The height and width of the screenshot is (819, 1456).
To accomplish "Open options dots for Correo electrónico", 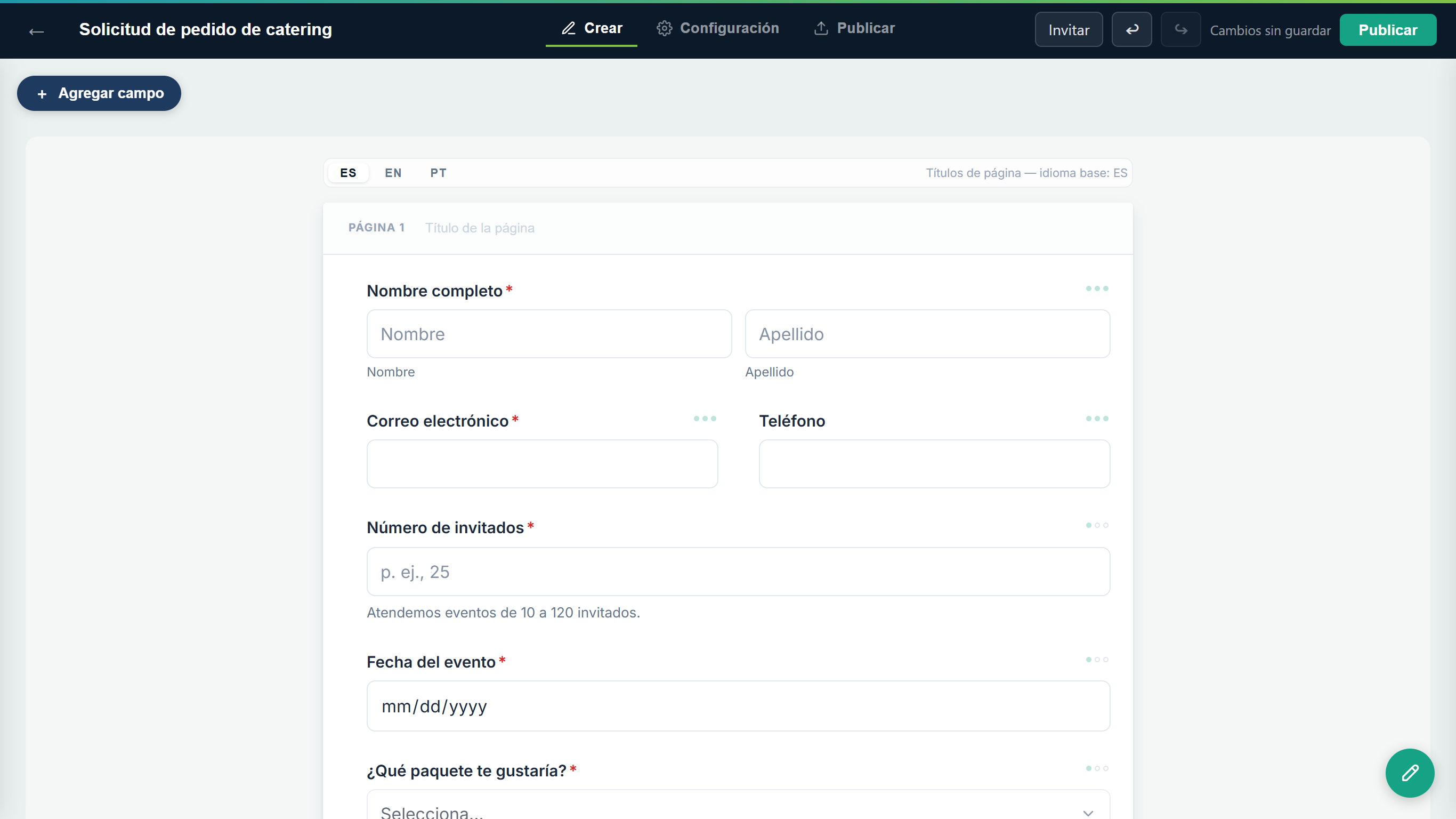I will coord(705,419).
